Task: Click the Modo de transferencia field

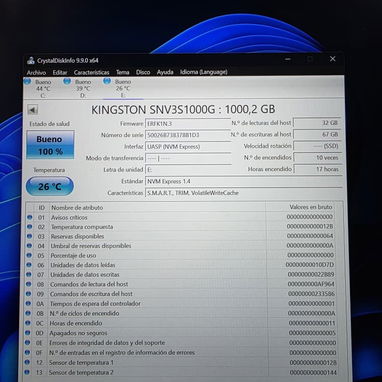Action: point(188,158)
